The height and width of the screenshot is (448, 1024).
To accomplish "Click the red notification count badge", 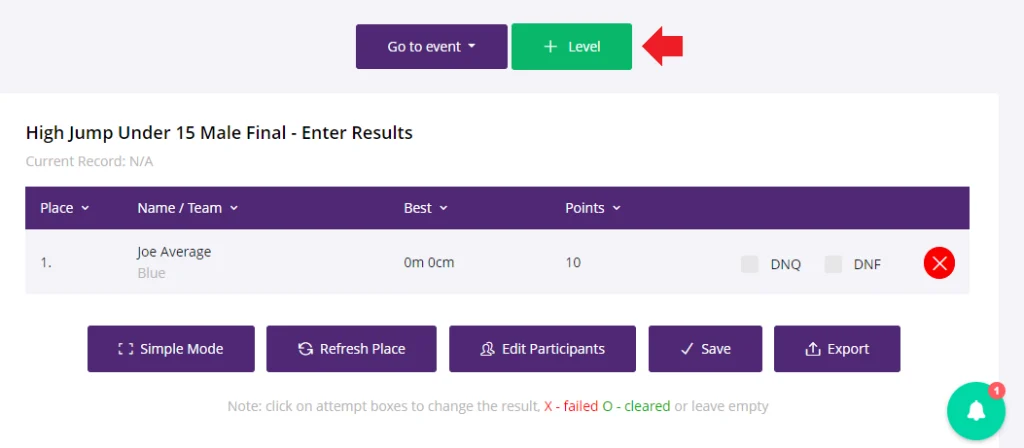I will (x=996, y=391).
